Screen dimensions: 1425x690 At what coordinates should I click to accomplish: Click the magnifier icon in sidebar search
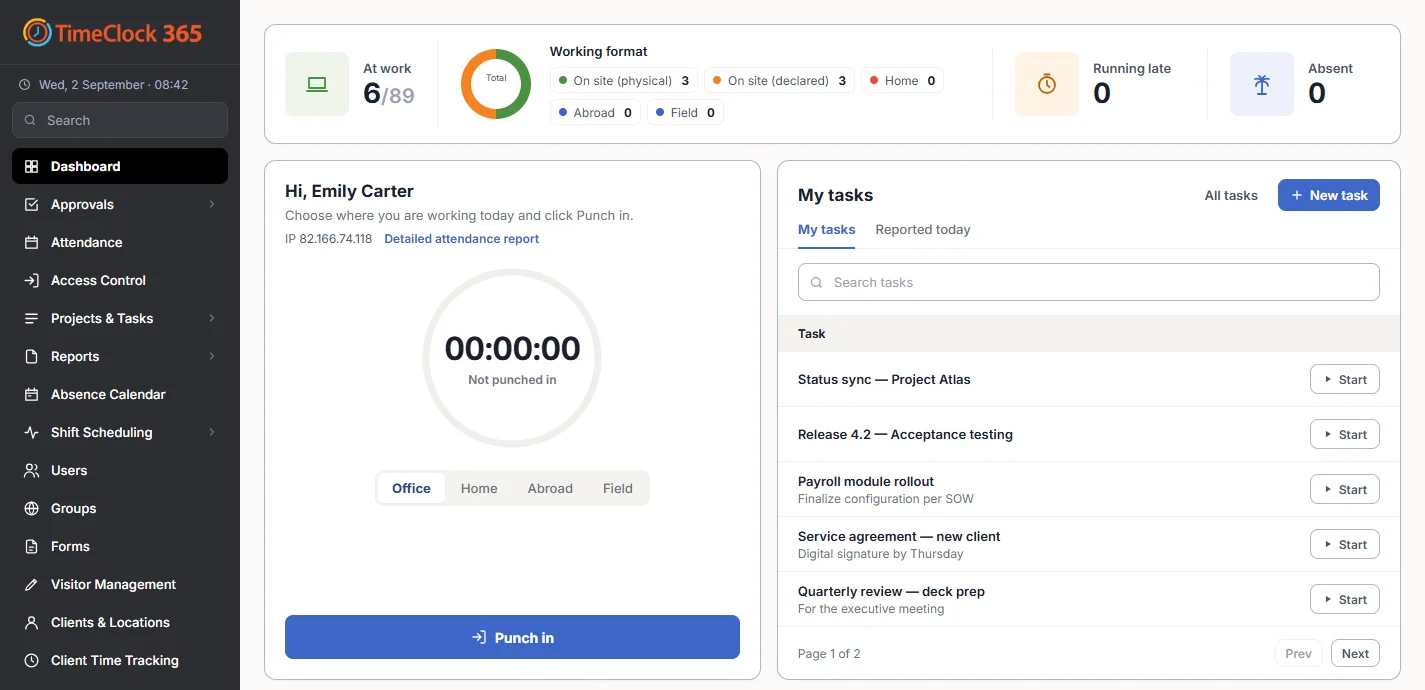(x=31, y=120)
